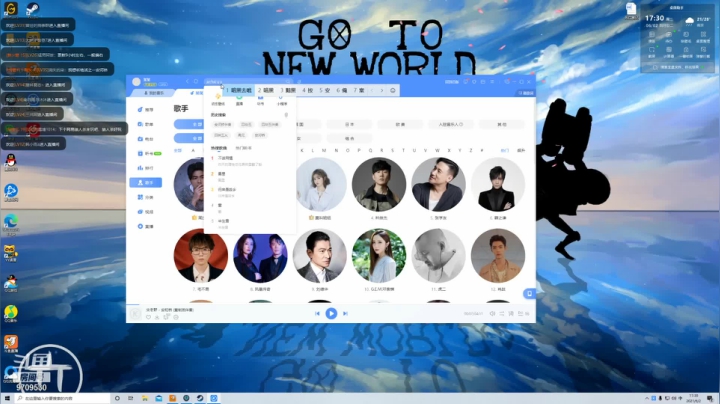
Task: Select the hot songs tab in search panel
Action: click(x=219, y=148)
